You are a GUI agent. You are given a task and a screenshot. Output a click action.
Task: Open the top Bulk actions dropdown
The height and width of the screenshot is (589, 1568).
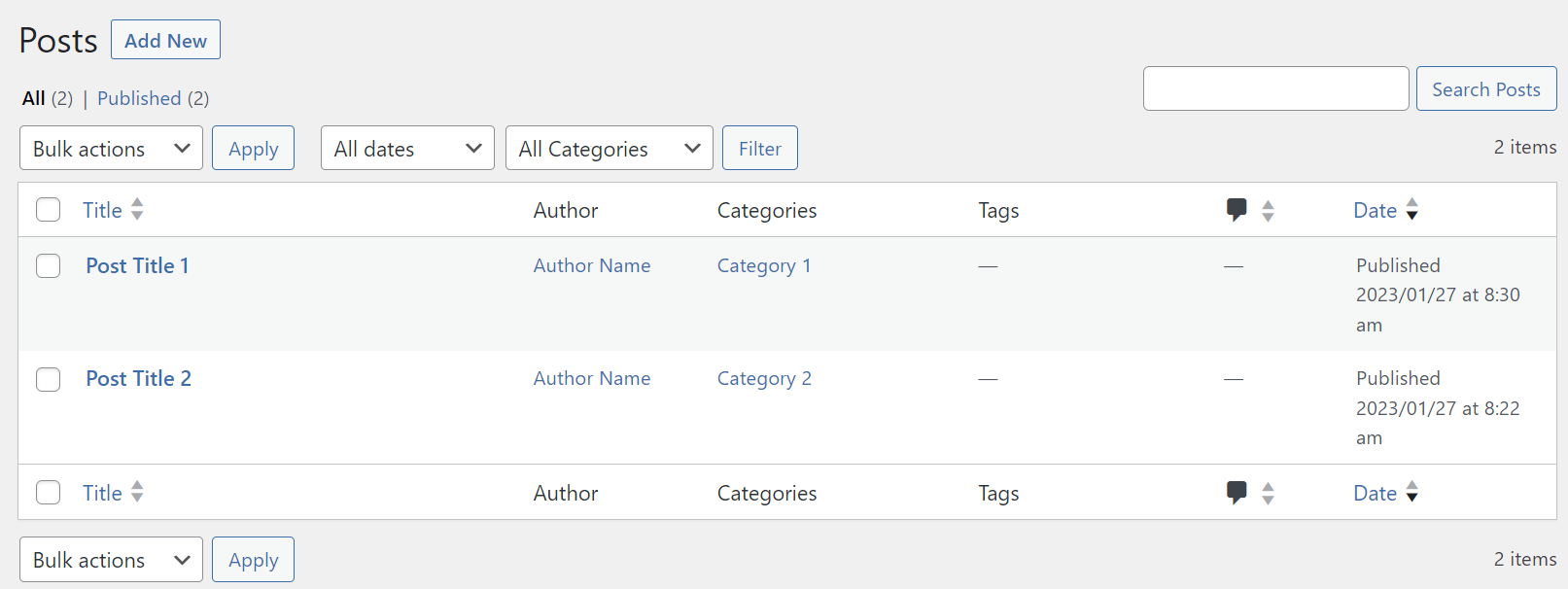[x=111, y=149]
